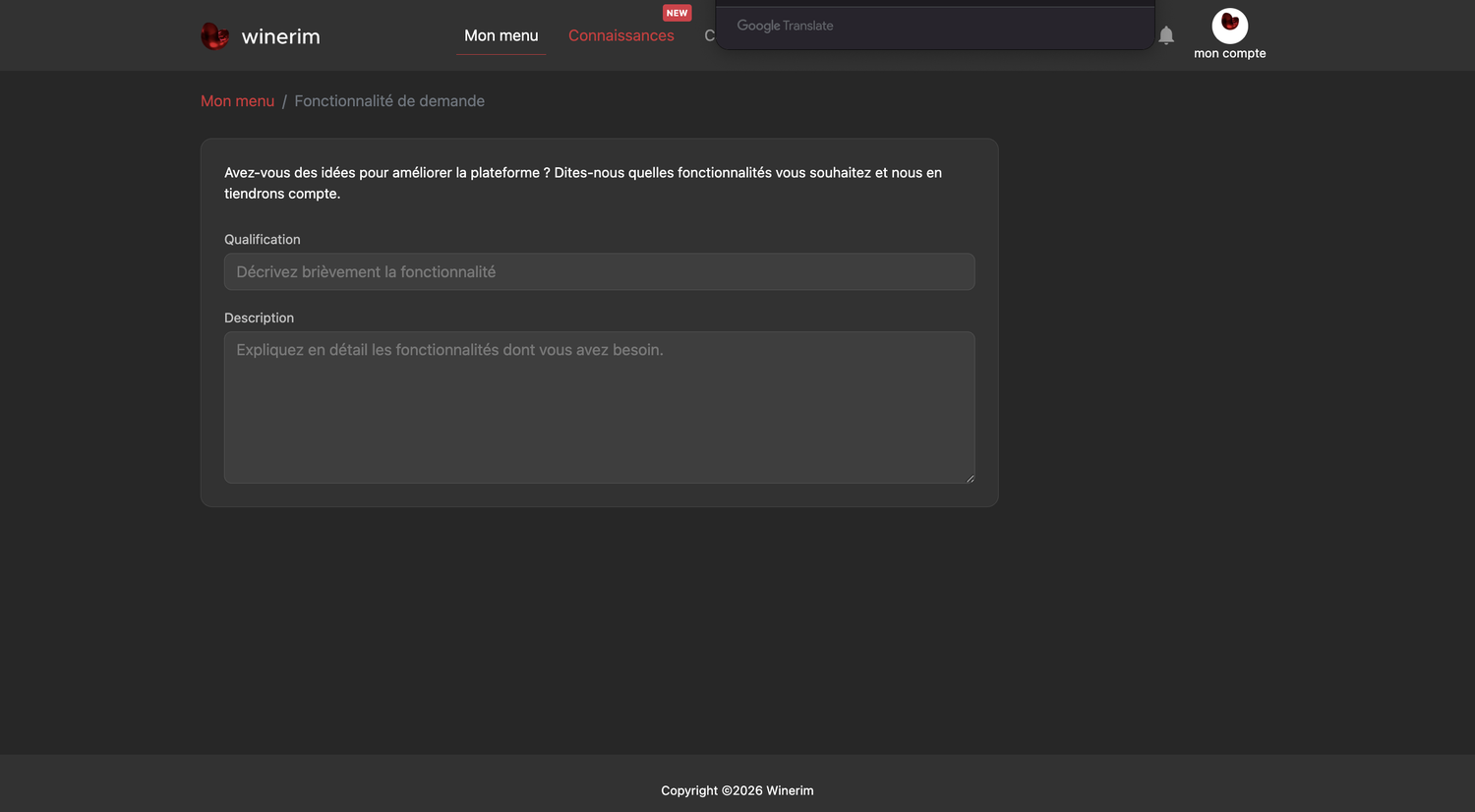1475x812 pixels.
Task: Focus the Description text area
Action: 600,407
